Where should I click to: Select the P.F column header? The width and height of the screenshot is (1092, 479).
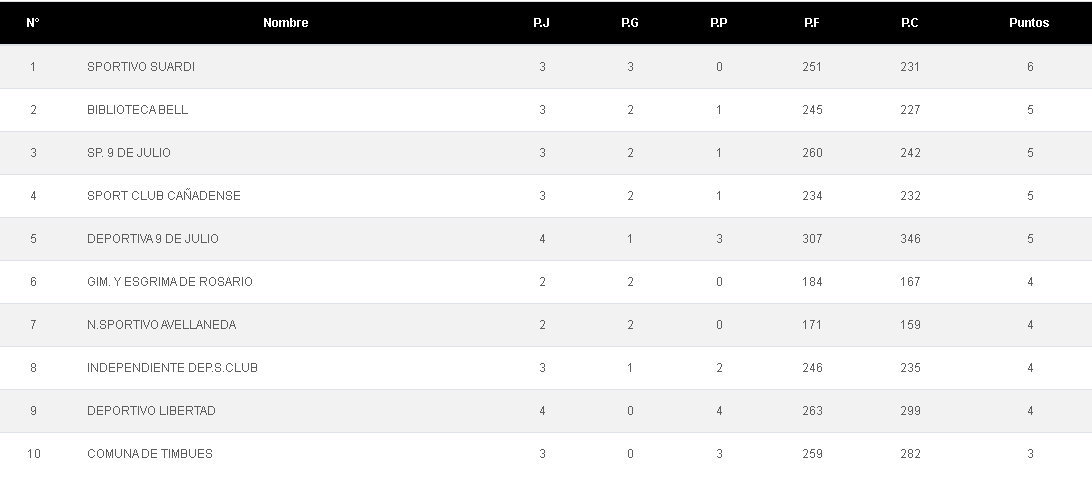point(811,23)
